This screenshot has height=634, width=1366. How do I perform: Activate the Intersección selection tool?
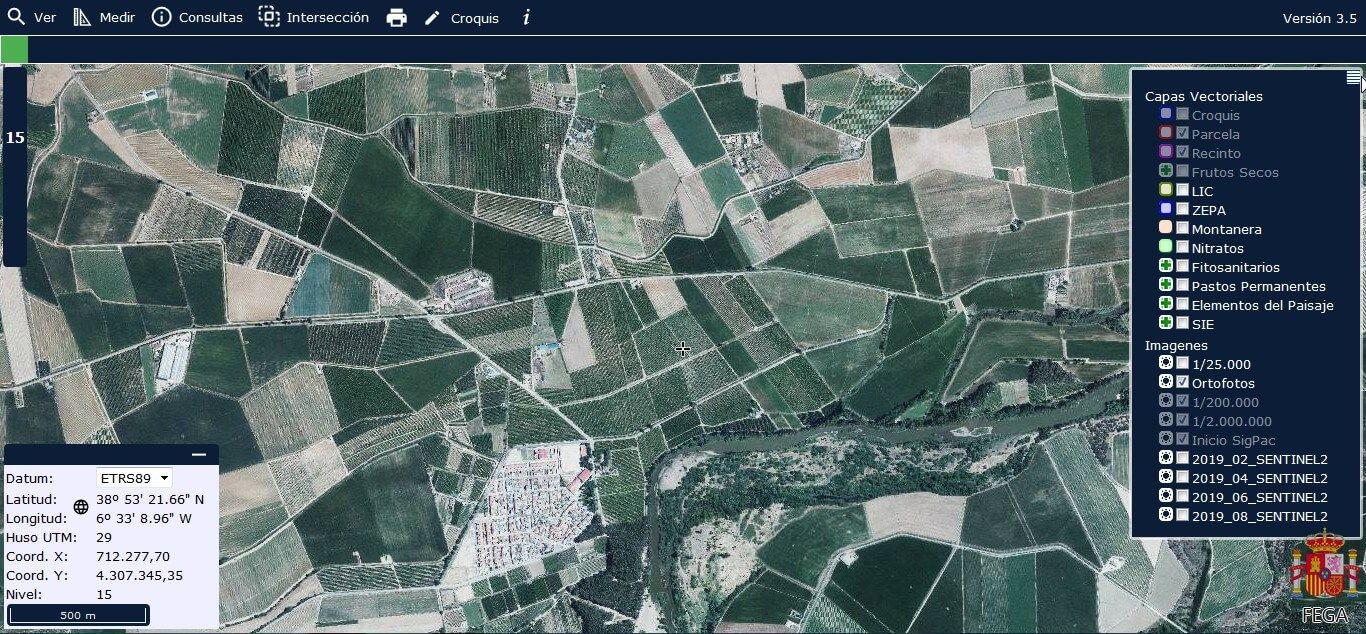click(x=268, y=17)
